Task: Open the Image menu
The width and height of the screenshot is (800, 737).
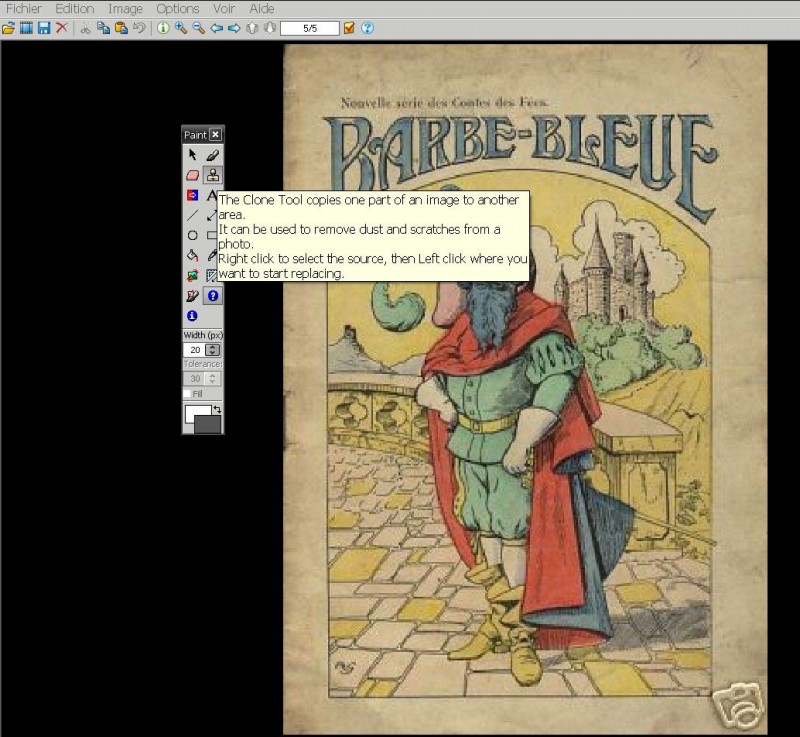Action: click(x=125, y=9)
